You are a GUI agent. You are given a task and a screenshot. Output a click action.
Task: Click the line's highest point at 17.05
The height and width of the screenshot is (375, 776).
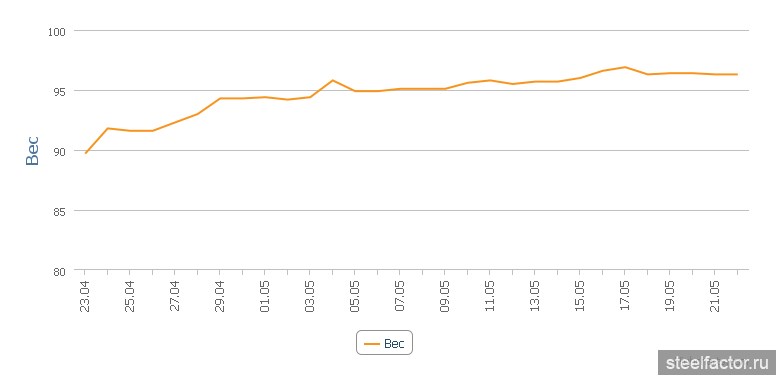(x=625, y=67)
